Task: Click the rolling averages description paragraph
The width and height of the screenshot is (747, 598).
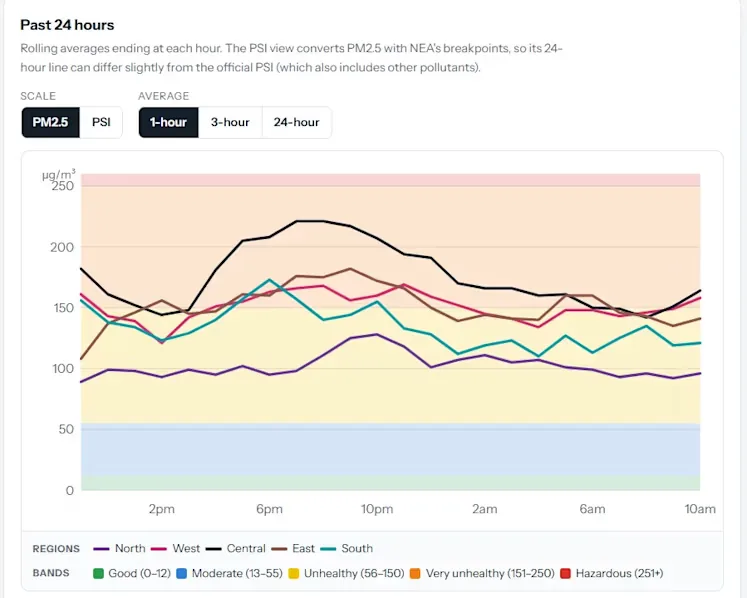Action: (292, 58)
